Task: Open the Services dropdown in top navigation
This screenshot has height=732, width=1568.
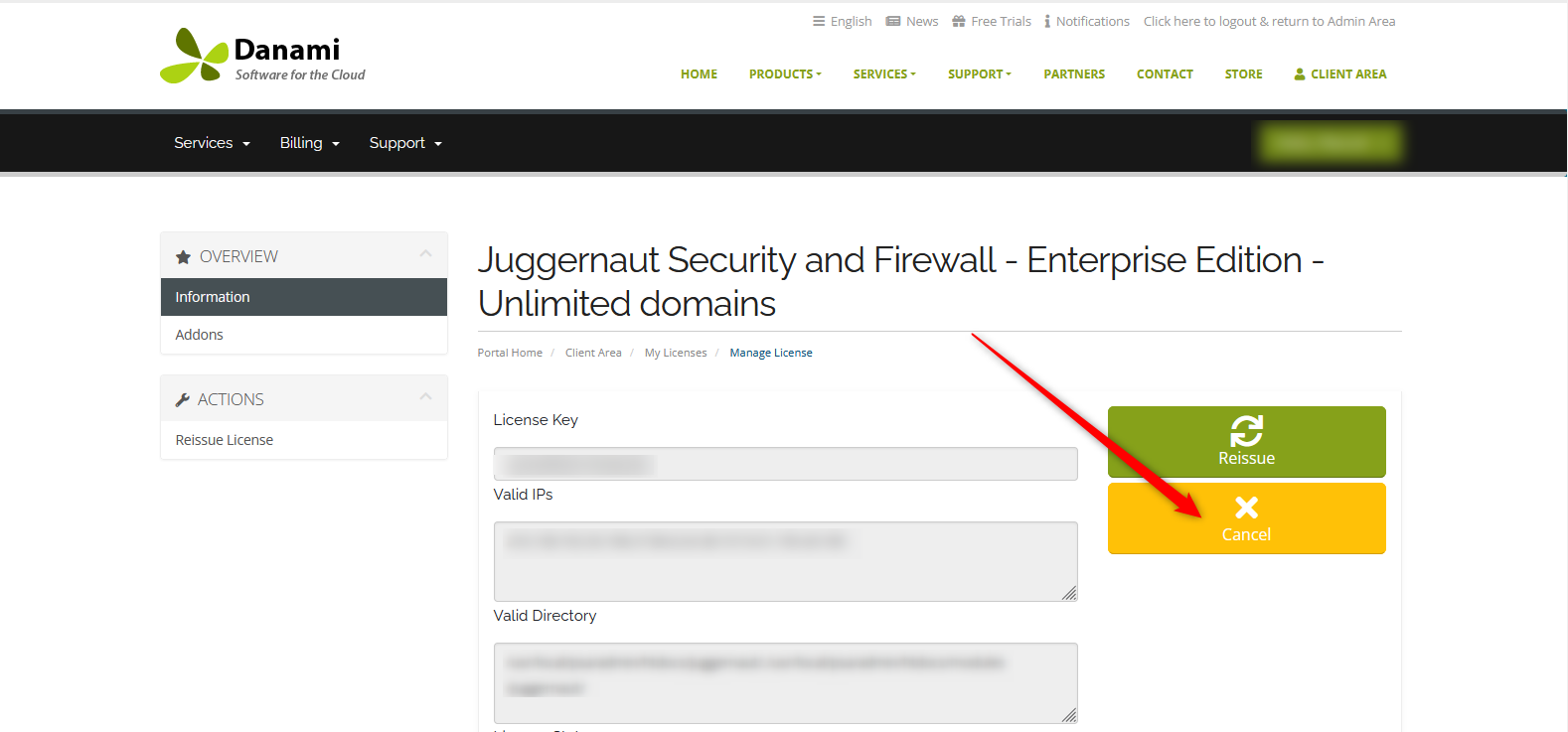Action: point(884,74)
